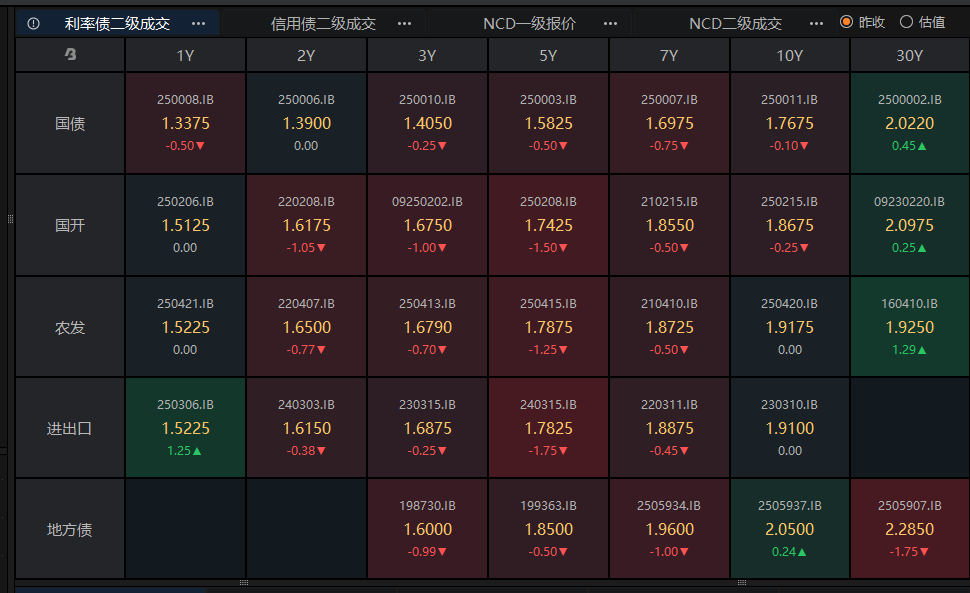The height and width of the screenshot is (593, 970).
Task: Click the info icon beside 利率债二级成交
Action: [x=34, y=23]
